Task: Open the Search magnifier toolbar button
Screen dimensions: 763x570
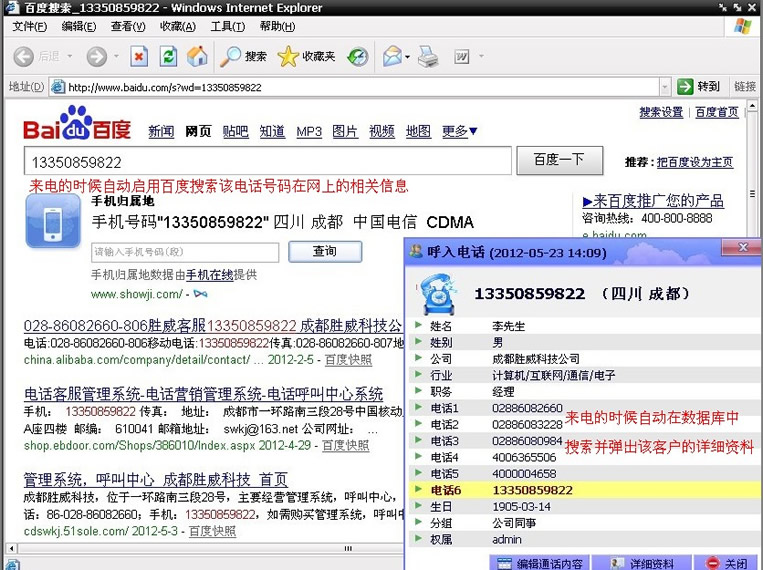Action: [x=243, y=56]
